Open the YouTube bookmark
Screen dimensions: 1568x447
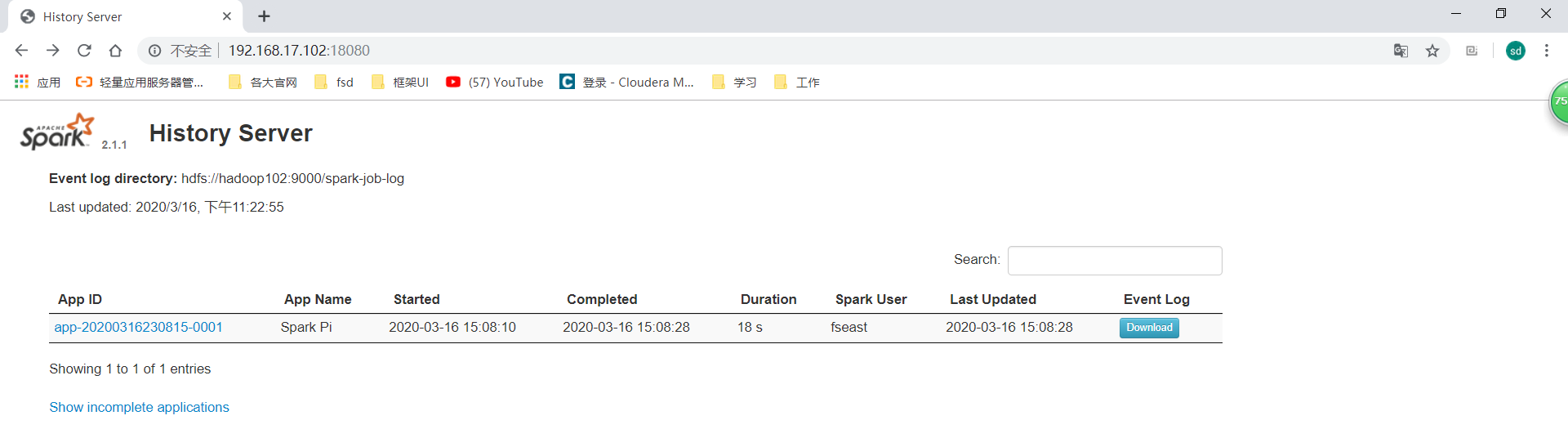495,82
